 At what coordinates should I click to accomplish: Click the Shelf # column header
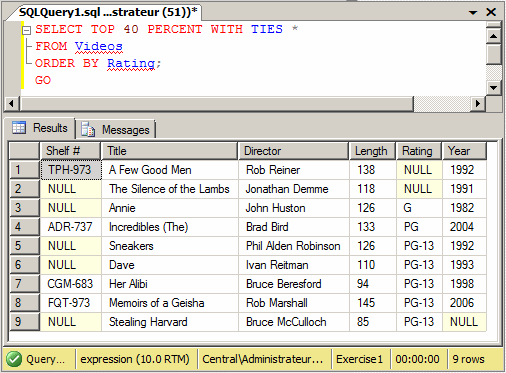click(x=70, y=151)
